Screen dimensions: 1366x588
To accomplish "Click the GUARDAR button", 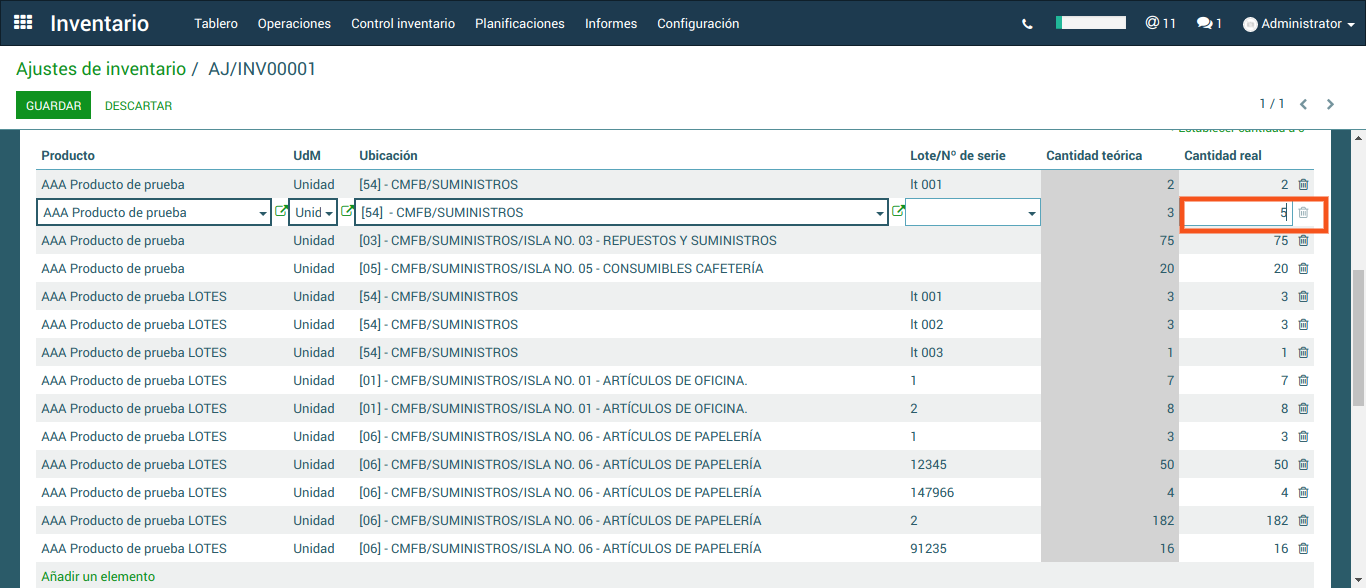I will pos(53,105).
